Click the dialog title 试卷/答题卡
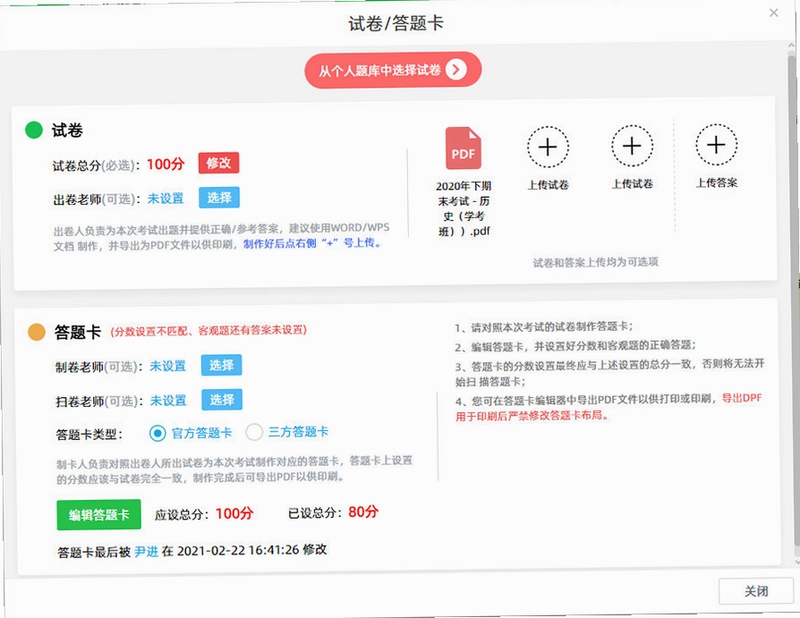 396,23
